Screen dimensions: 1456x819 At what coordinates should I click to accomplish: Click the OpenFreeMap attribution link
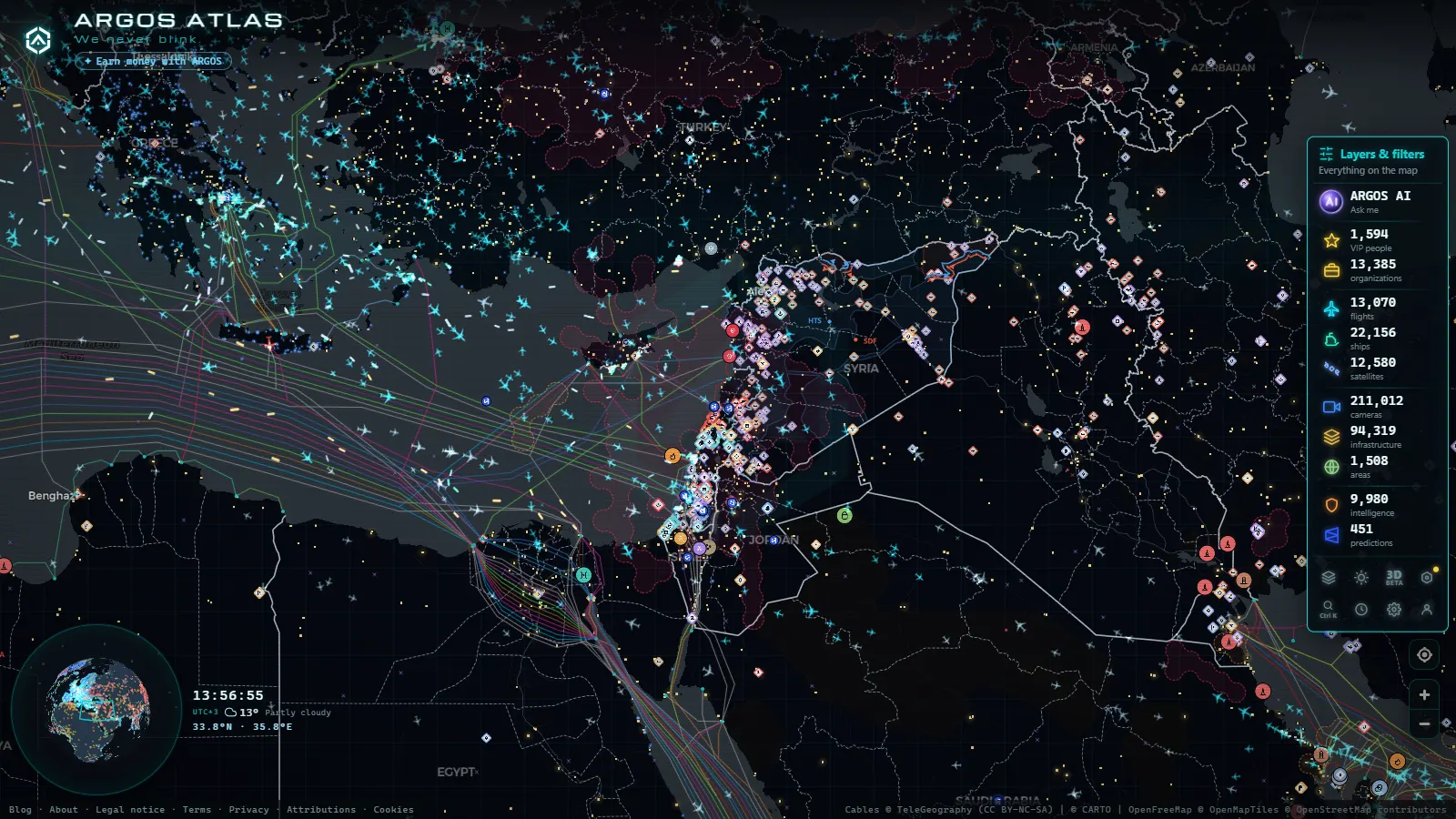tap(1160, 810)
